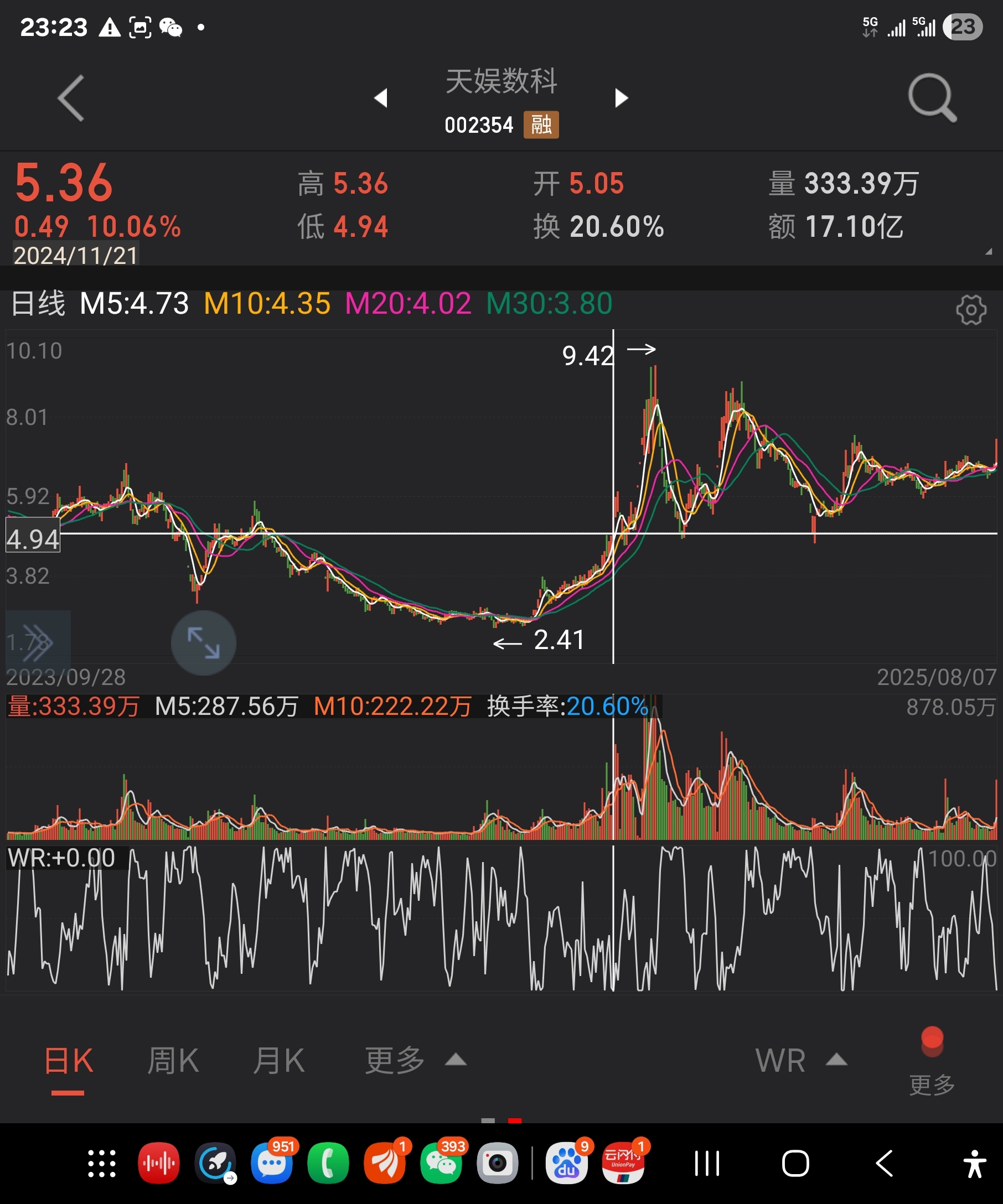Open the red voice recorder app
This screenshot has width=1003, height=1204.
click(159, 1163)
